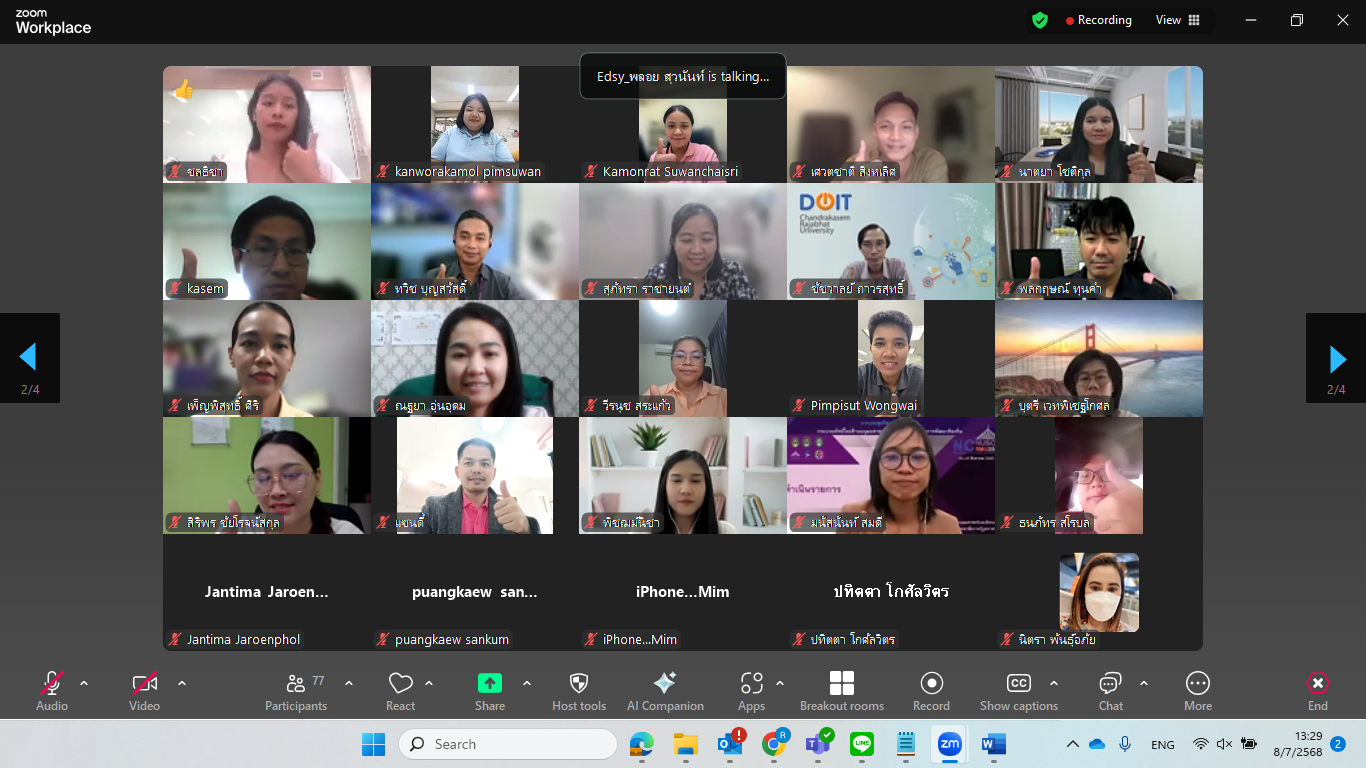The width and height of the screenshot is (1366, 768).
Task: Open caption options arrow beside Show captions
Action: [x=1053, y=683]
